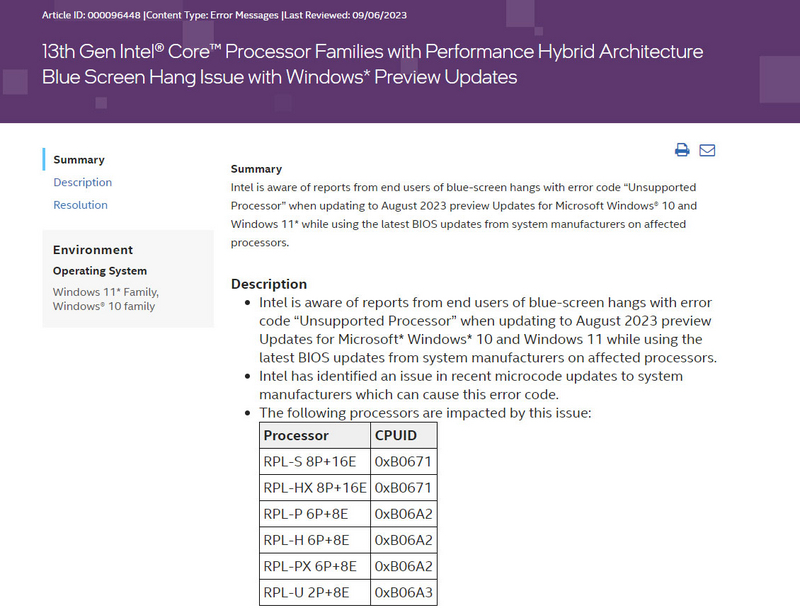Click the Article ID 000096448 text
The image size is (800, 615).
(91, 15)
